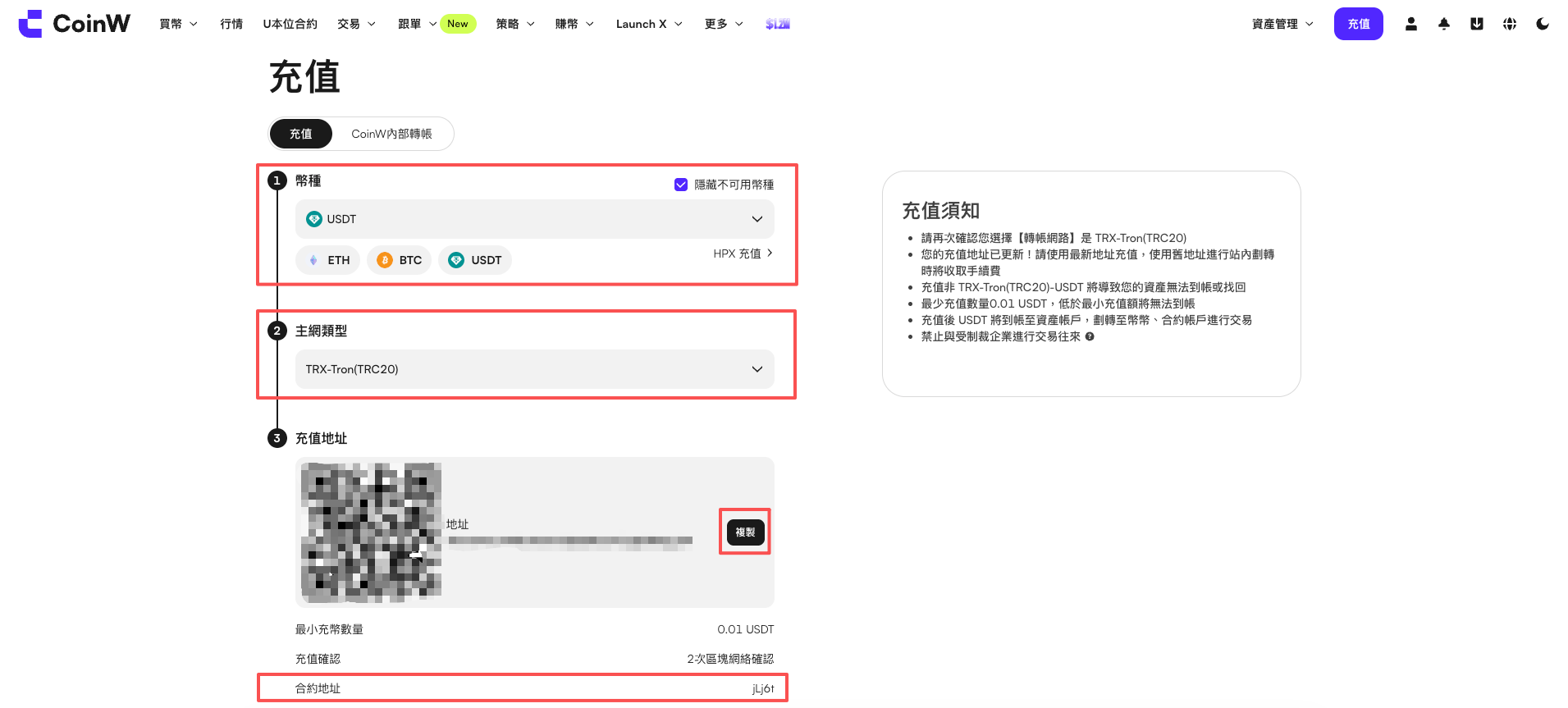Toggle dark mode with the moon icon
1568x708 pixels.
(1543, 24)
